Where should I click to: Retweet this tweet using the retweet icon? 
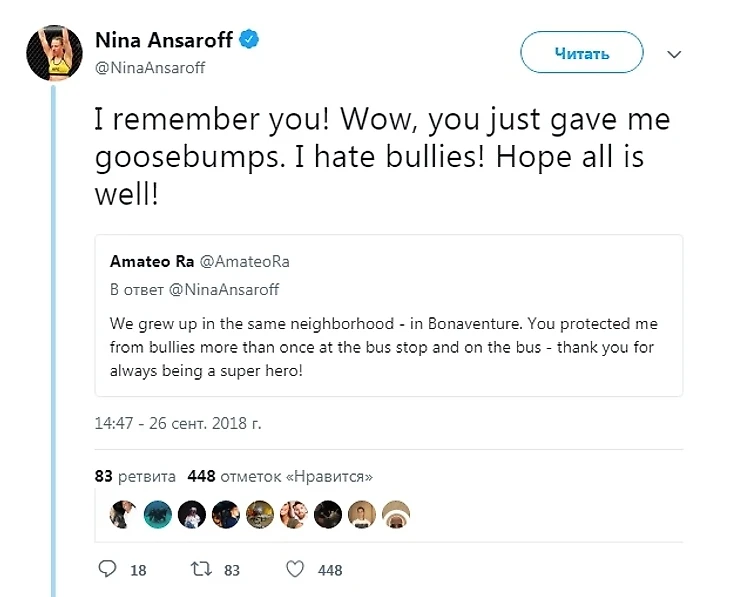click(x=201, y=569)
